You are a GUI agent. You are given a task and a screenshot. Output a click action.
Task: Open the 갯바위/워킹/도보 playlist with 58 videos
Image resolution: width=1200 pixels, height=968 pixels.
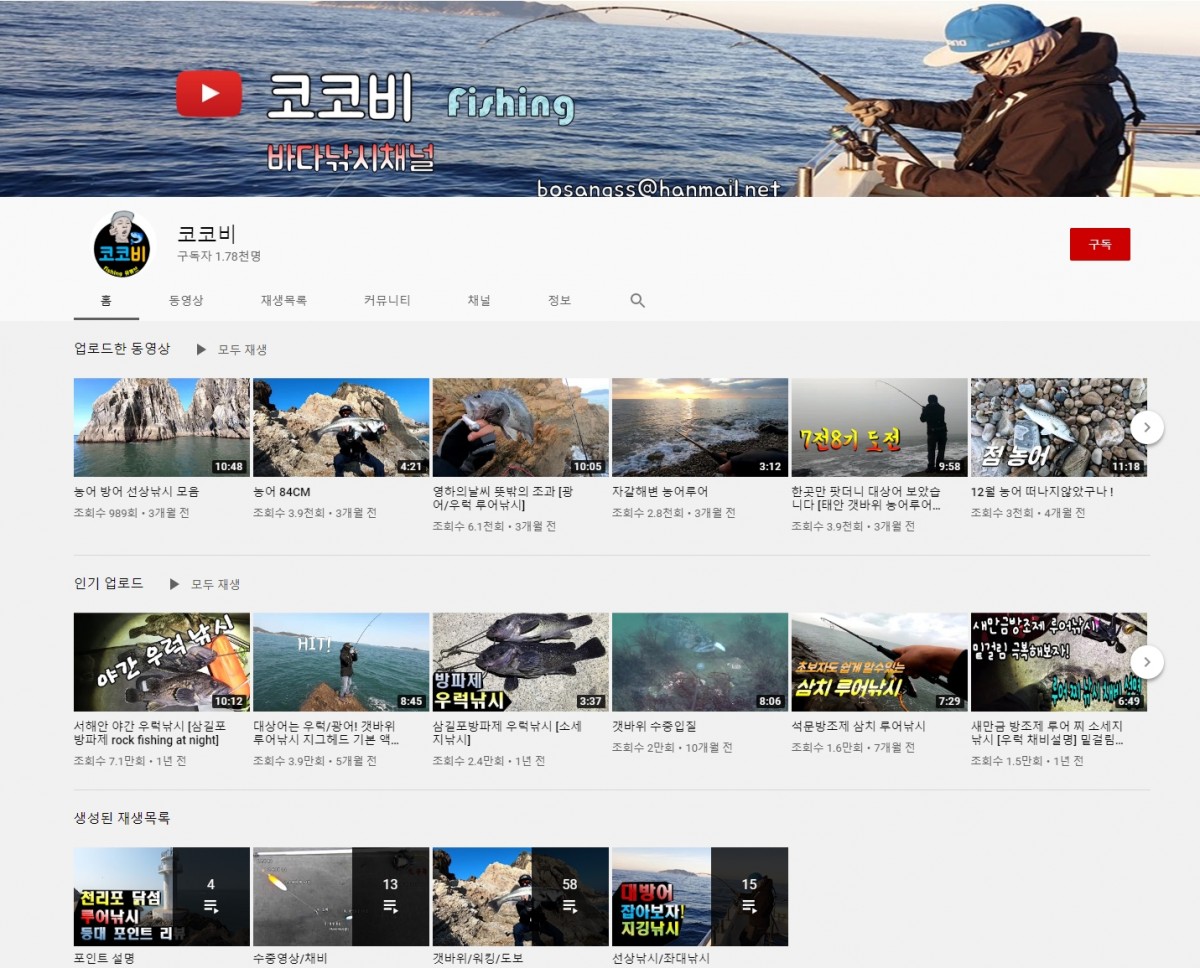tap(520, 897)
